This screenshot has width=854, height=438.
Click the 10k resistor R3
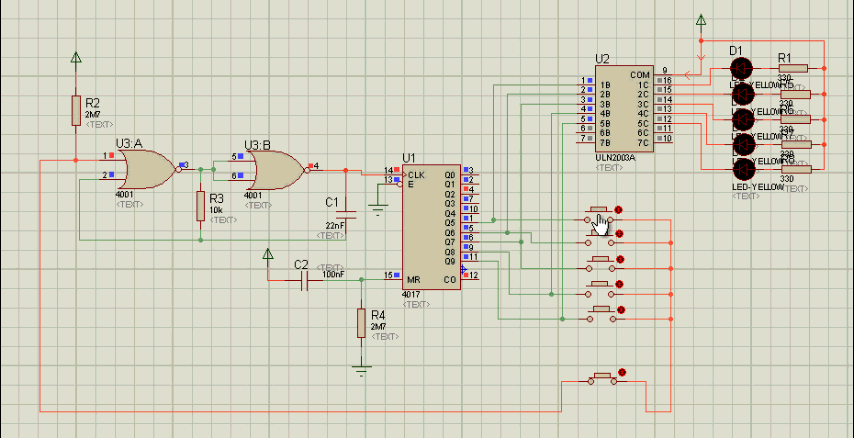[x=201, y=205]
